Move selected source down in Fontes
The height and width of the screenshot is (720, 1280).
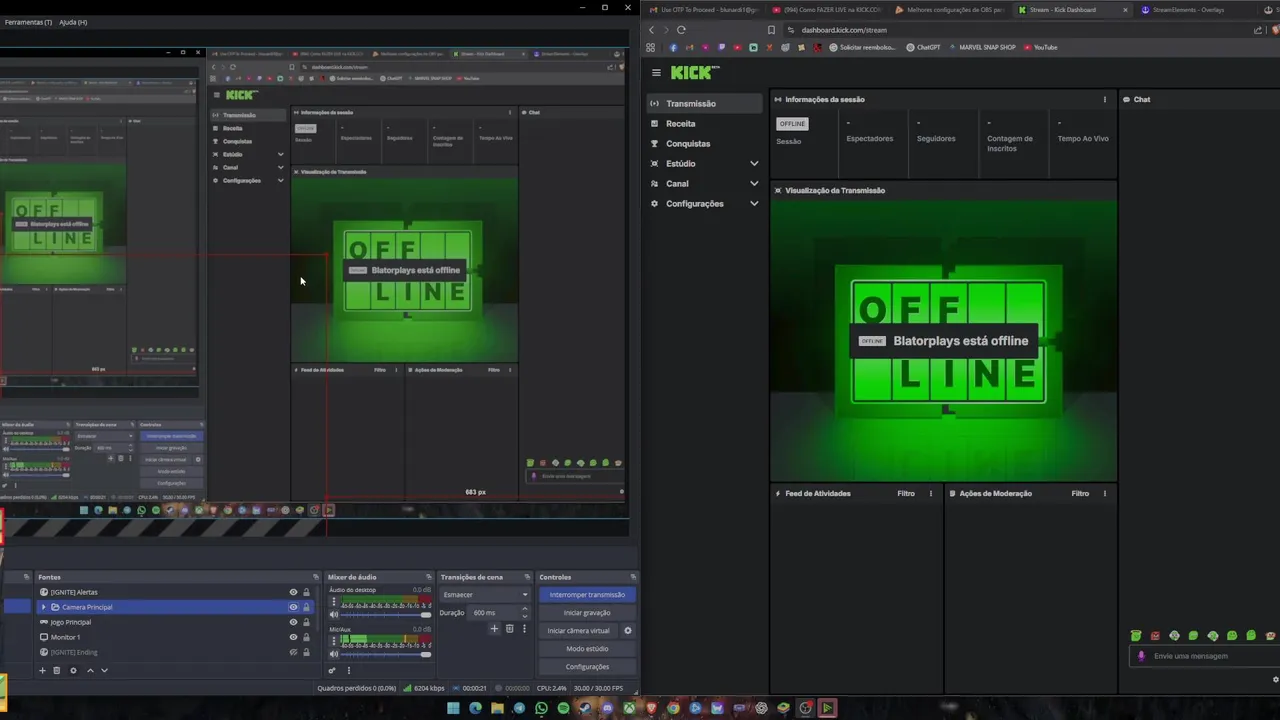pyautogui.click(x=104, y=670)
